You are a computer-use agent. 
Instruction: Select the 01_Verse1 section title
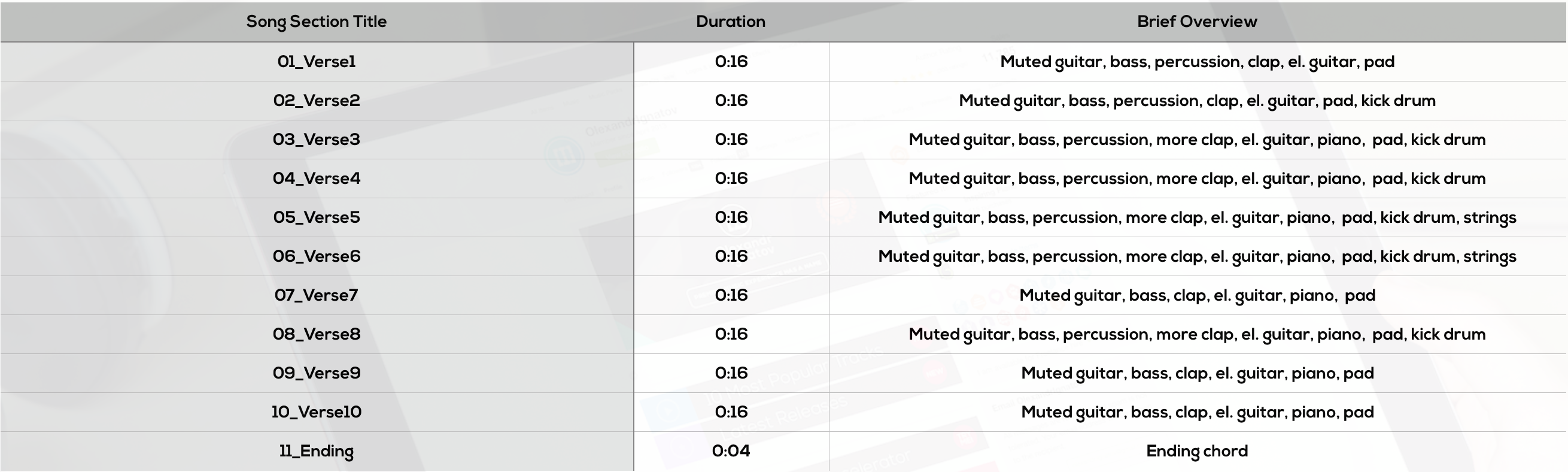[316, 62]
